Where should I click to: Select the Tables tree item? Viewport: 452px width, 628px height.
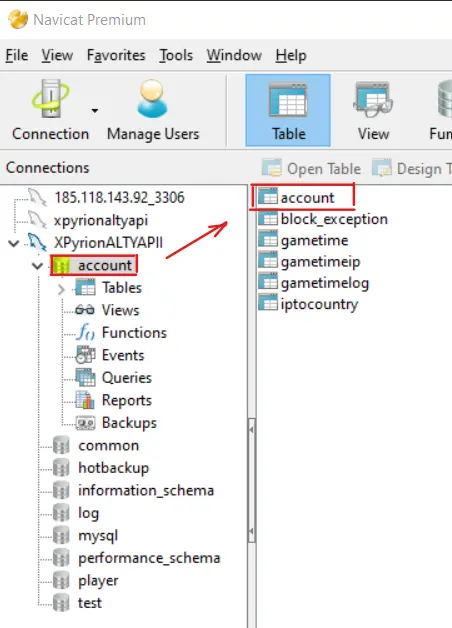click(x=122, y=288)
